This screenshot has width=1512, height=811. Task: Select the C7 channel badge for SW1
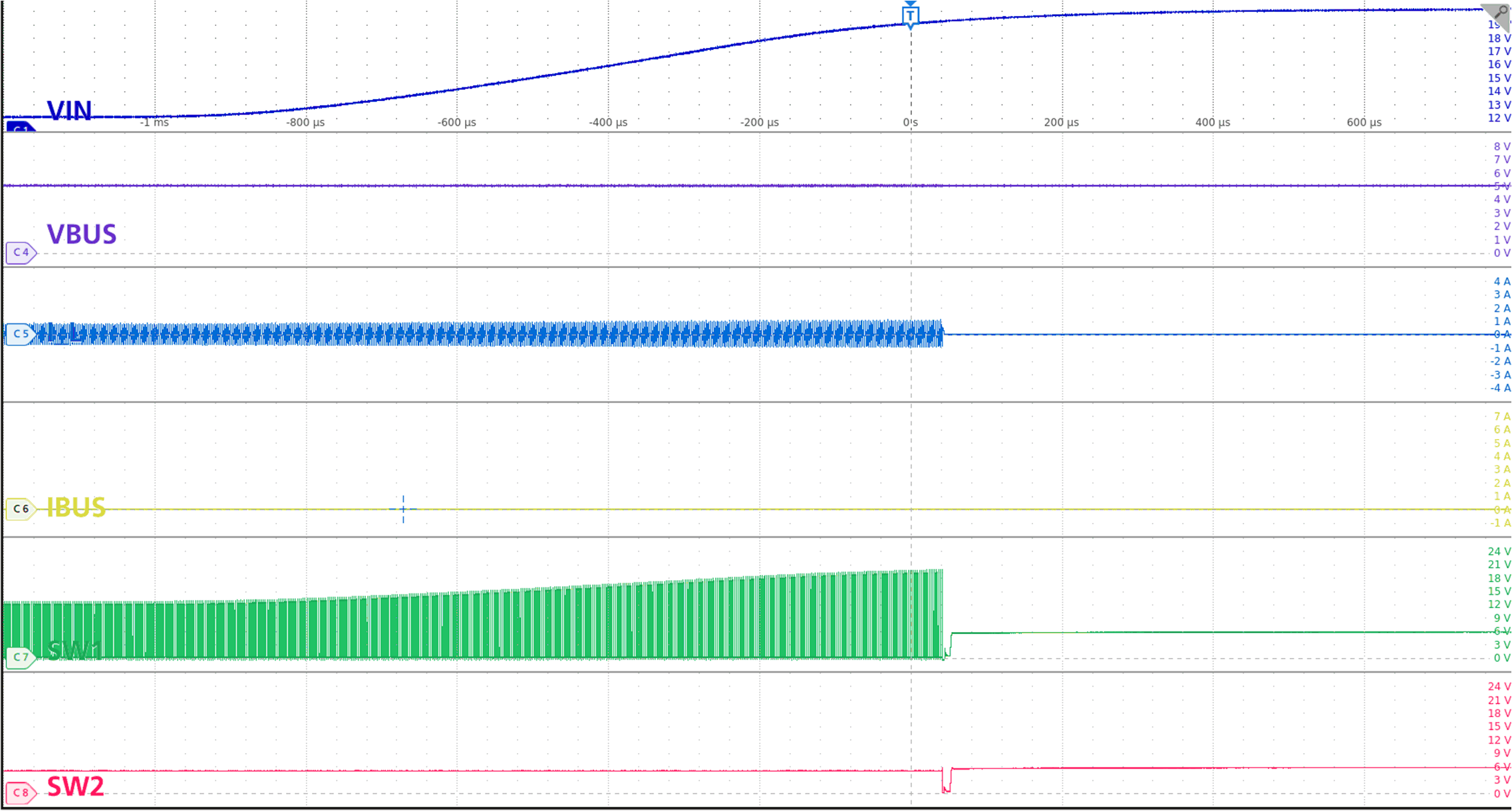click(22, 656)
